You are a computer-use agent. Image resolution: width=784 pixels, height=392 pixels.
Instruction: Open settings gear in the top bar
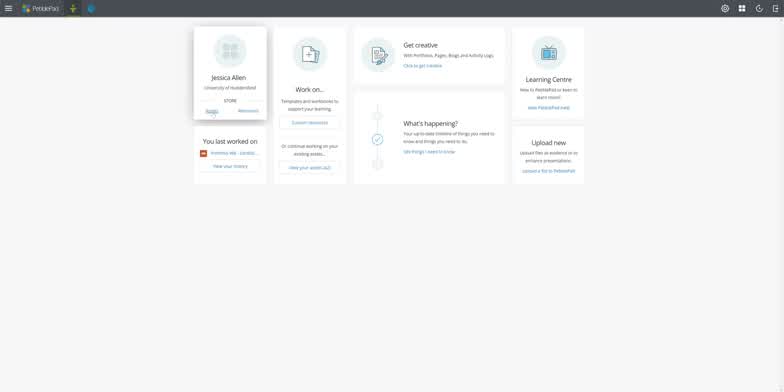tap(725, 8)
